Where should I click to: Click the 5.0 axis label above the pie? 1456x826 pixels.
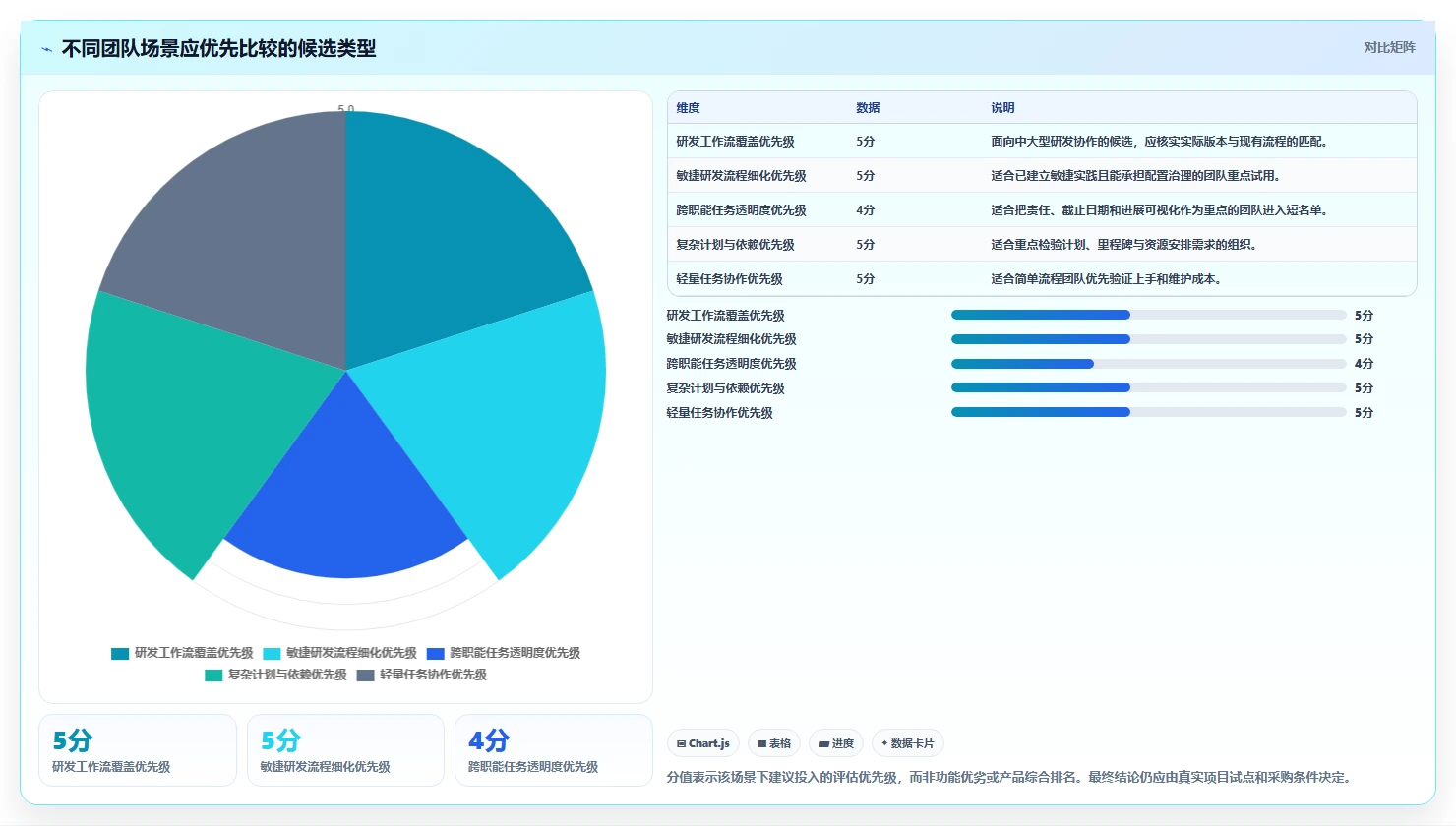click(x=345, y=109)
